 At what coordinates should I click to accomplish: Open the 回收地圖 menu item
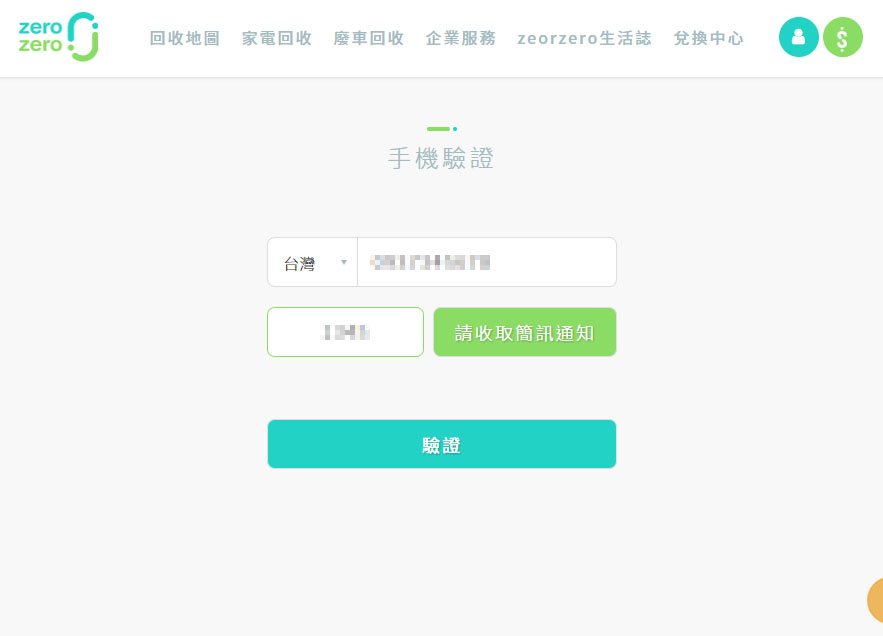pyautogui.click(x=185, y=38)
